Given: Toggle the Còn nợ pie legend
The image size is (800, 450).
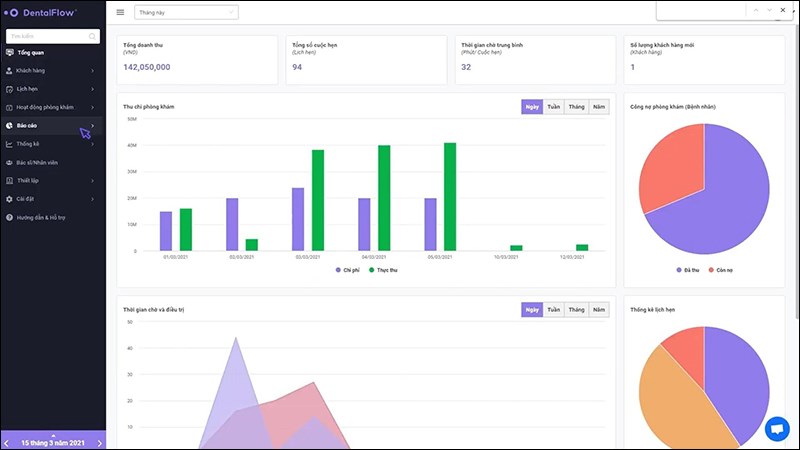Looking at the screenshot, I should [x=720, y=270].
